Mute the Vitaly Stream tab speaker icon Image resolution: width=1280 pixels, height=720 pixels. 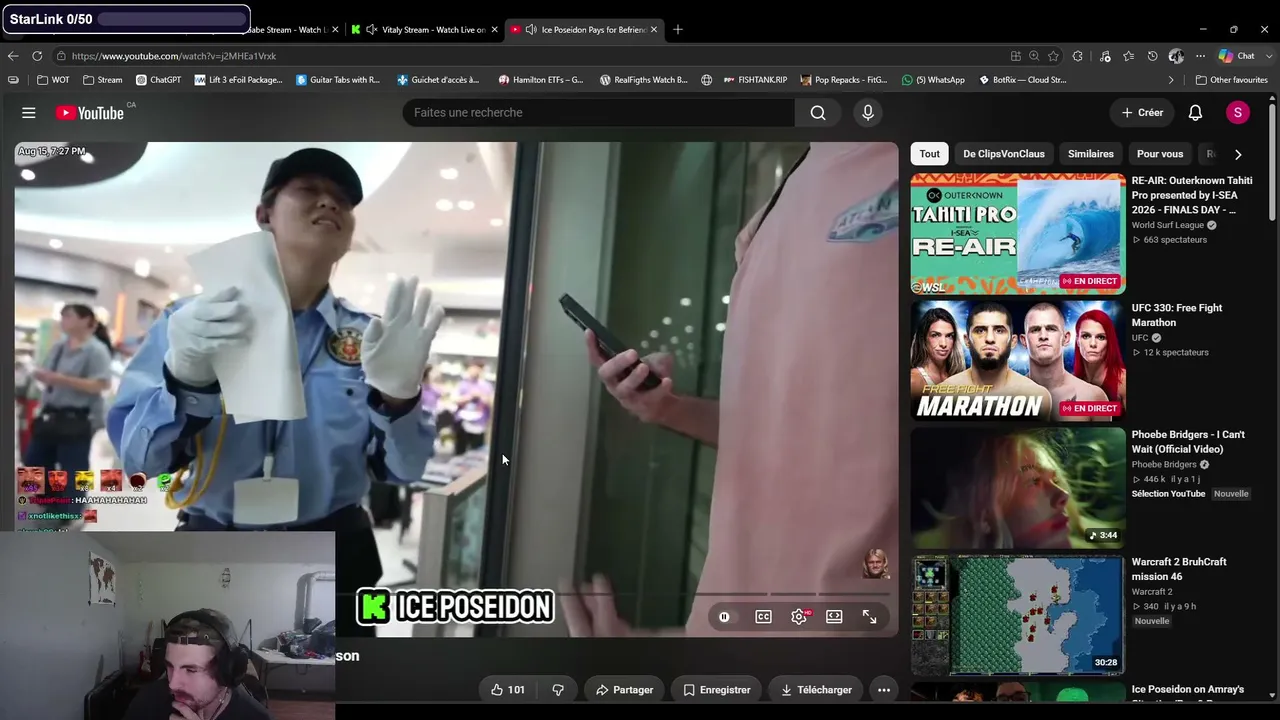coord(371,30)
